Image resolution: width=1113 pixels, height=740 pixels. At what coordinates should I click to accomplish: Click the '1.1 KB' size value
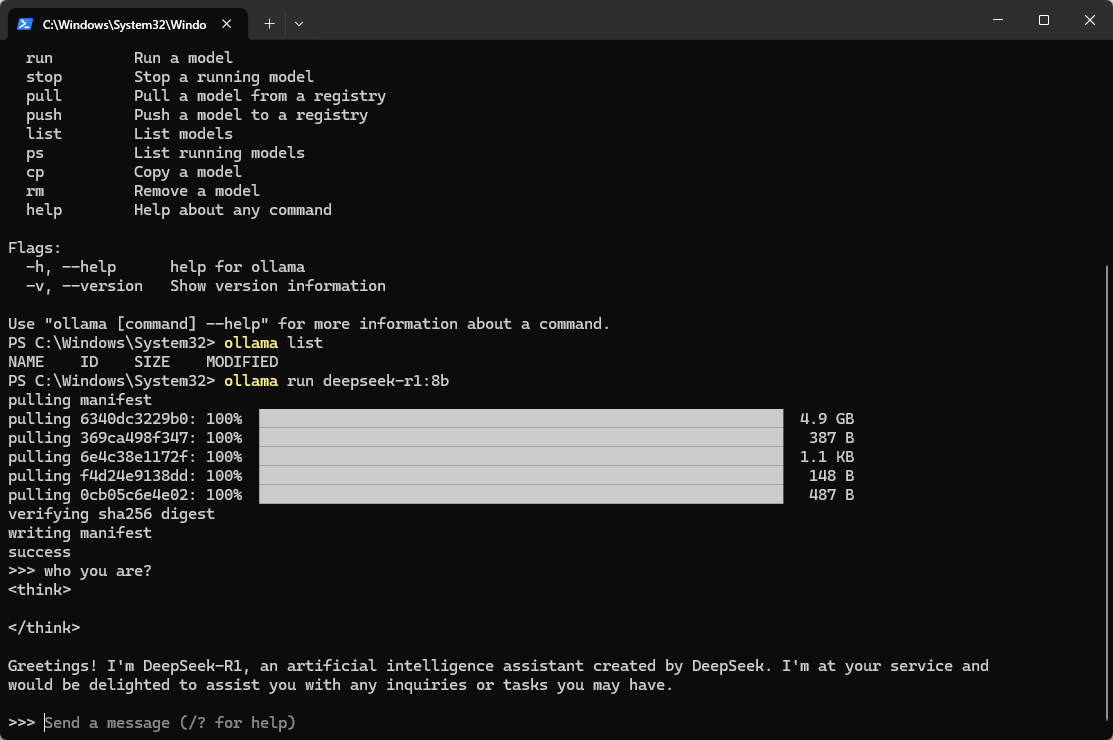(x=827, y=457)
